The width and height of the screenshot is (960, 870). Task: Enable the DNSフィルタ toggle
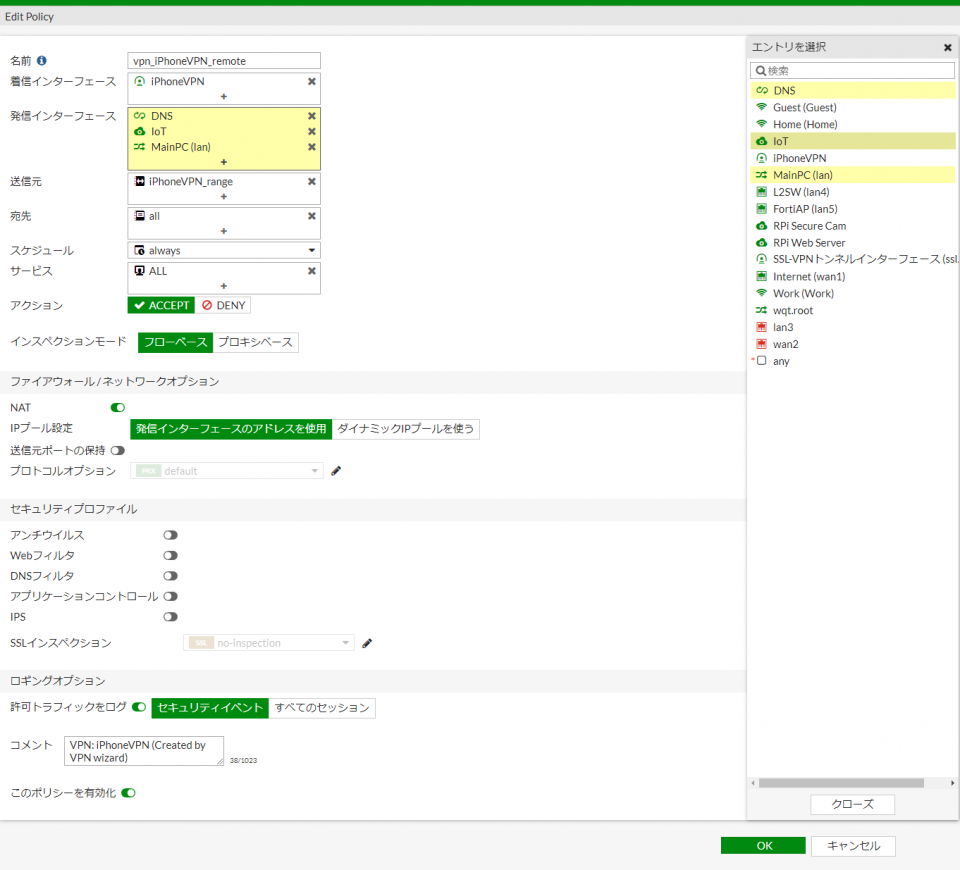click(x=170, y=576)
